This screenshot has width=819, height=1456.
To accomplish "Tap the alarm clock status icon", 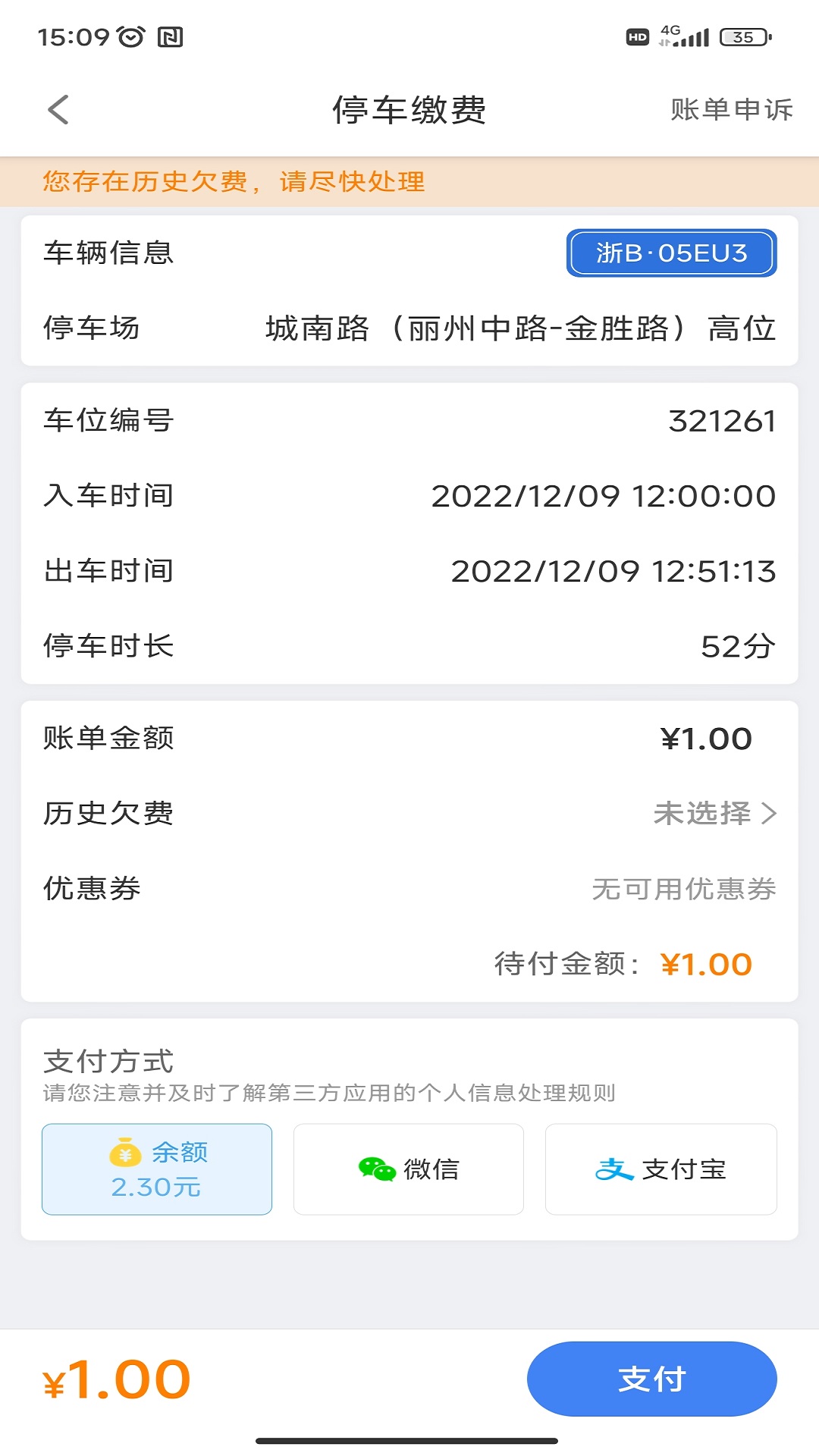I will click(x=131, y=36).
